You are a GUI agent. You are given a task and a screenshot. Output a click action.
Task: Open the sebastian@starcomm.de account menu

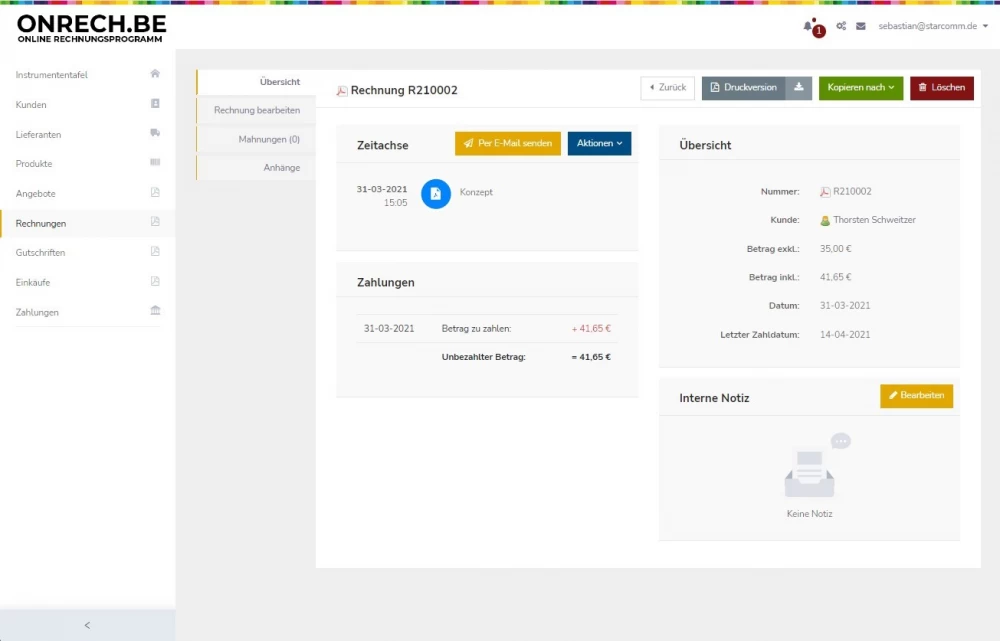point(932,26)
